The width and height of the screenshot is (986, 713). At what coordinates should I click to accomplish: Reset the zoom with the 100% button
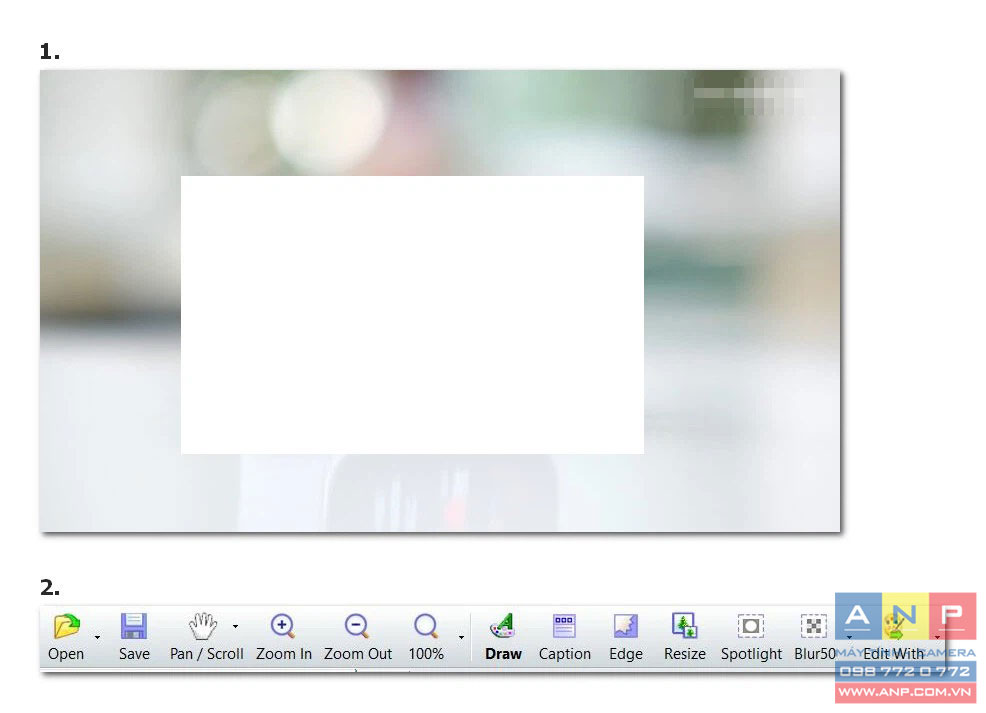426,637
